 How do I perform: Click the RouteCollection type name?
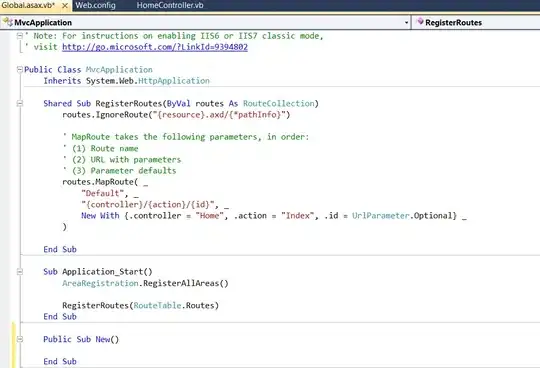[x=279, y=103]
